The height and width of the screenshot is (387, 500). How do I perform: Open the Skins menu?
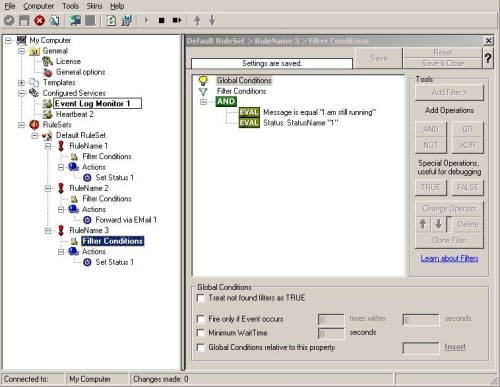(94, 6)
